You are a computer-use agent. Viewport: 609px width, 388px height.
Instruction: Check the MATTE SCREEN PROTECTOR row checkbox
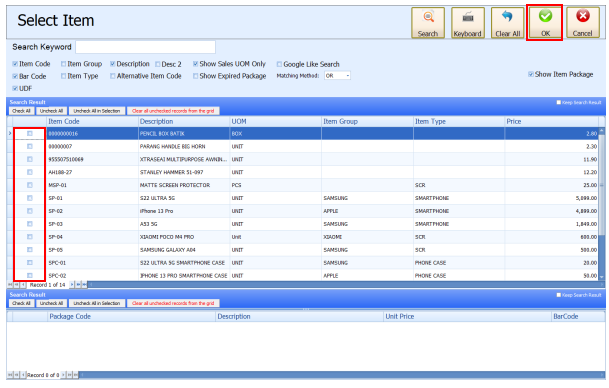30,185
